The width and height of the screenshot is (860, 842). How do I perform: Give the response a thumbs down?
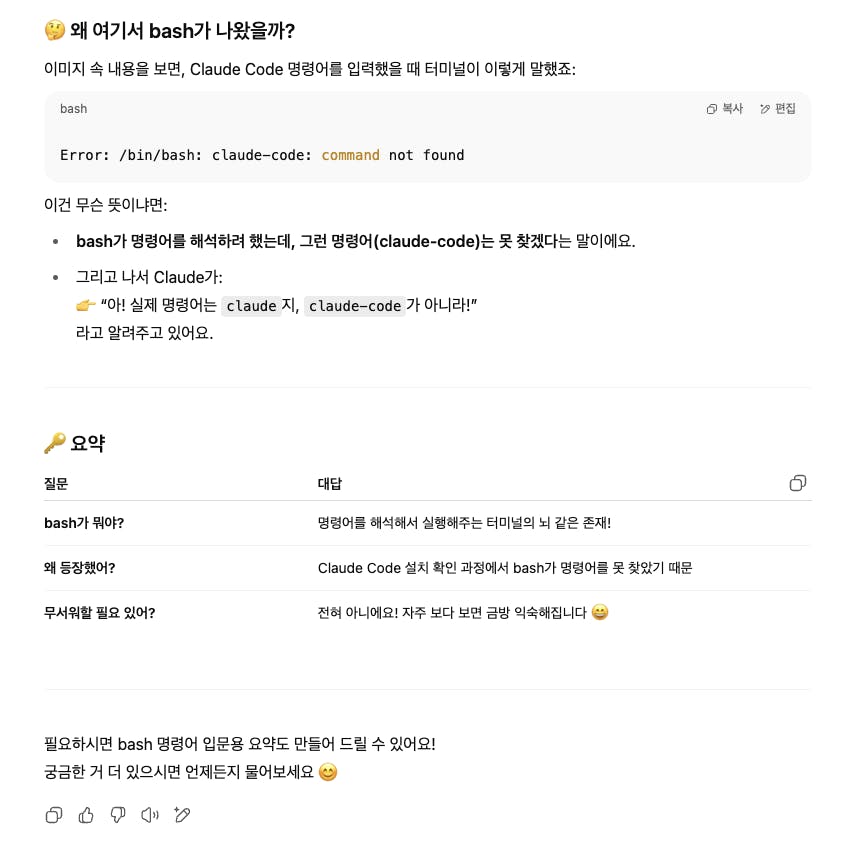point(118,815)
